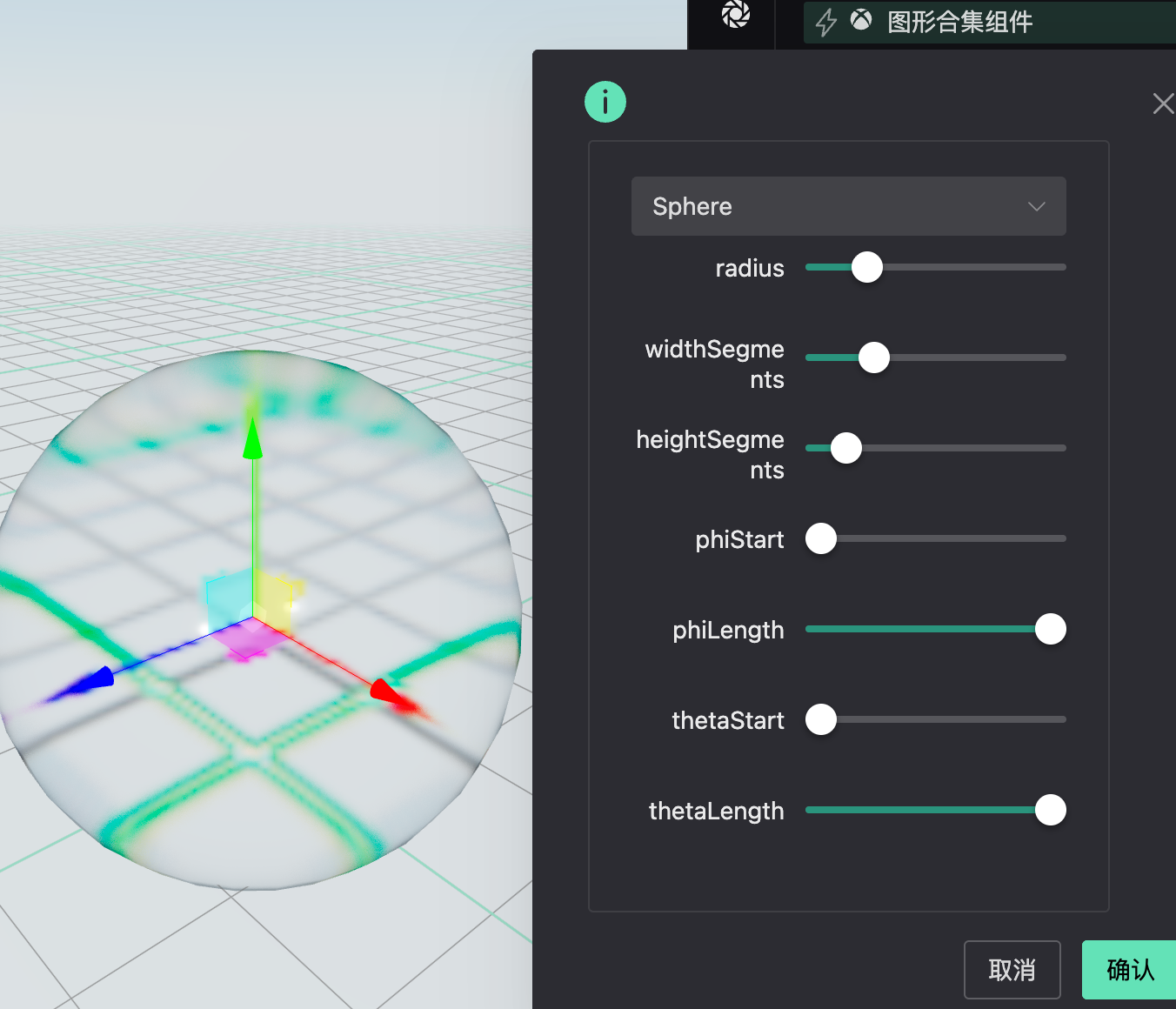
Task: Click the yellow plane handle of gizmo
Action: [277, 597]
